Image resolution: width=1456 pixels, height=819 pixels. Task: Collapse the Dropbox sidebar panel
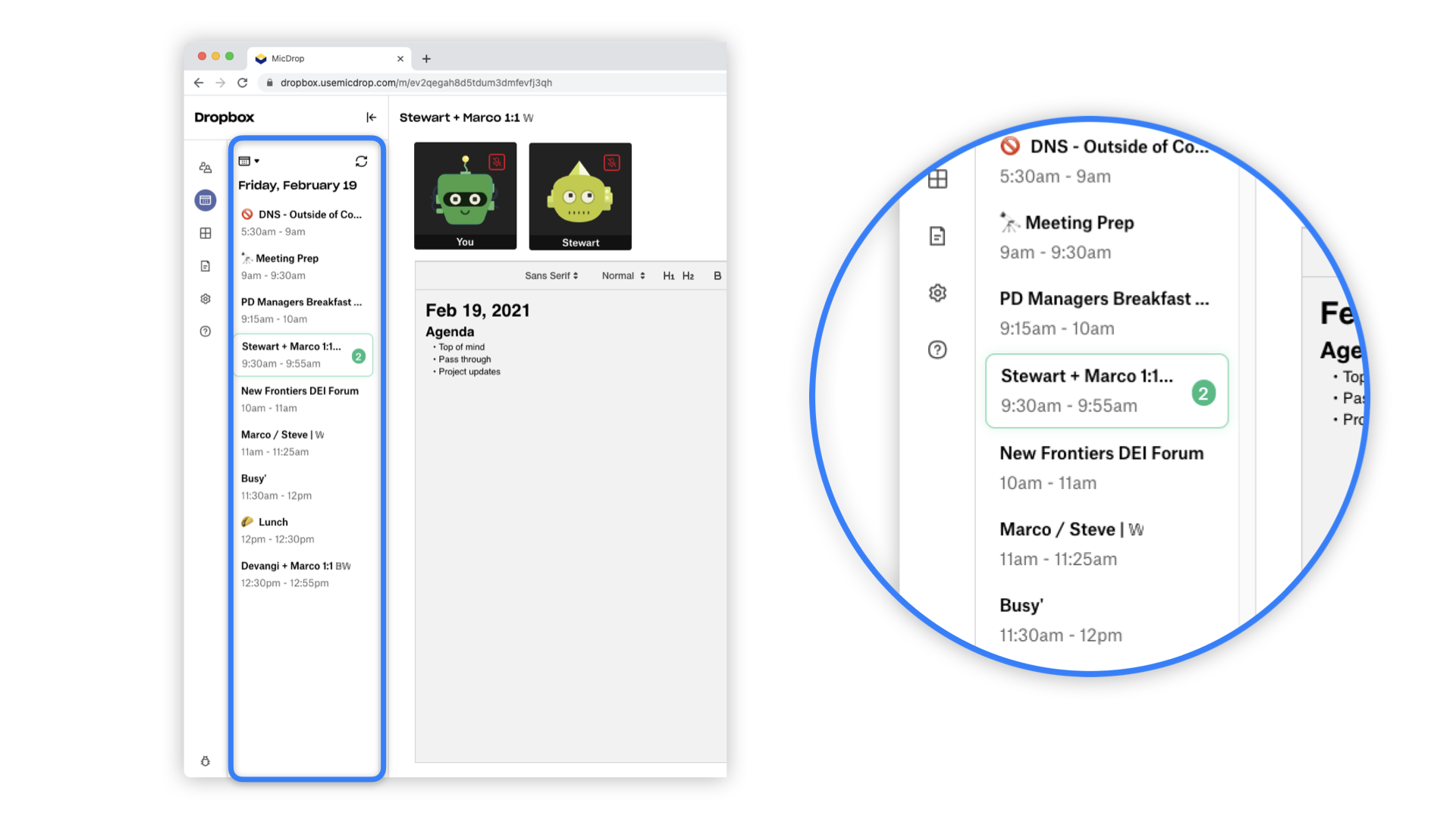point(371,117)
